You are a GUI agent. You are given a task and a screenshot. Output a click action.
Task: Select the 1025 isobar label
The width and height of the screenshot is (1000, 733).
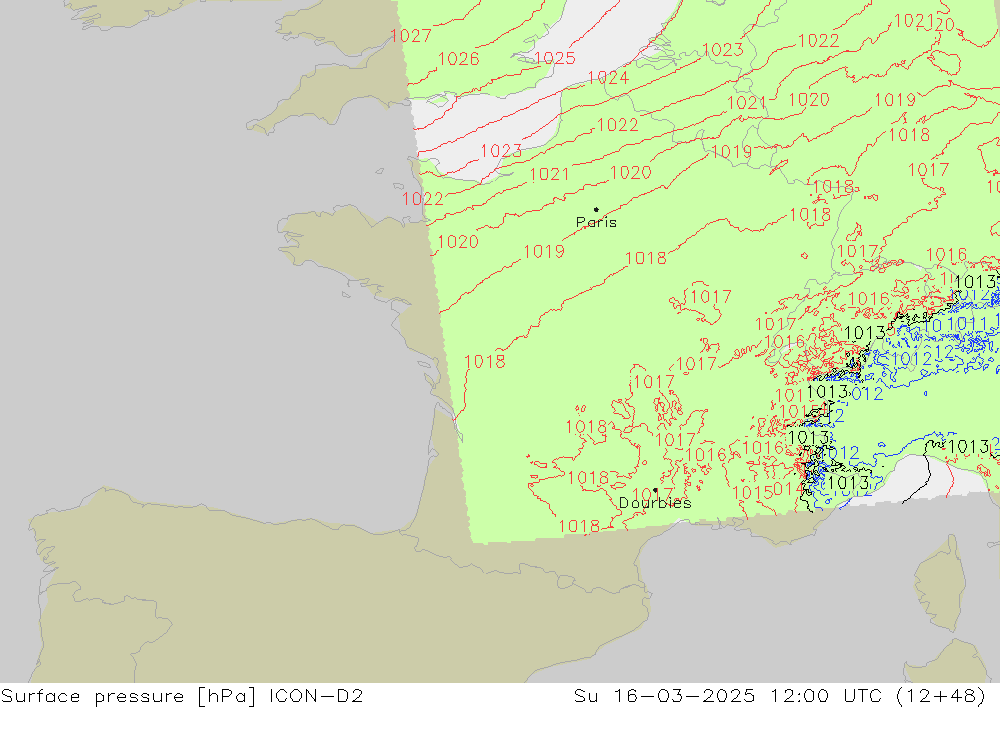[x=555, y=58]
